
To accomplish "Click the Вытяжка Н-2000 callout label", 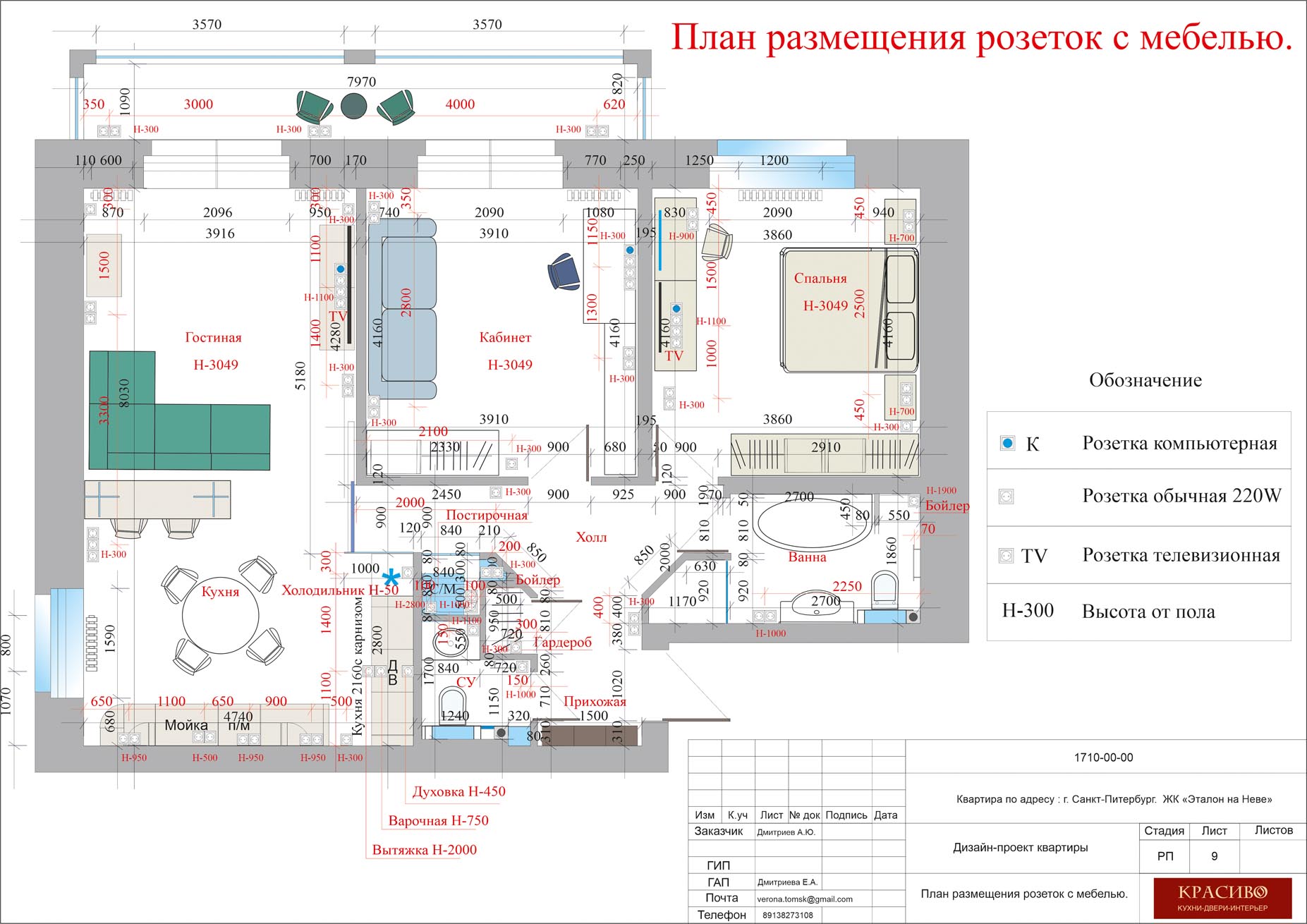I will [425, 850].
